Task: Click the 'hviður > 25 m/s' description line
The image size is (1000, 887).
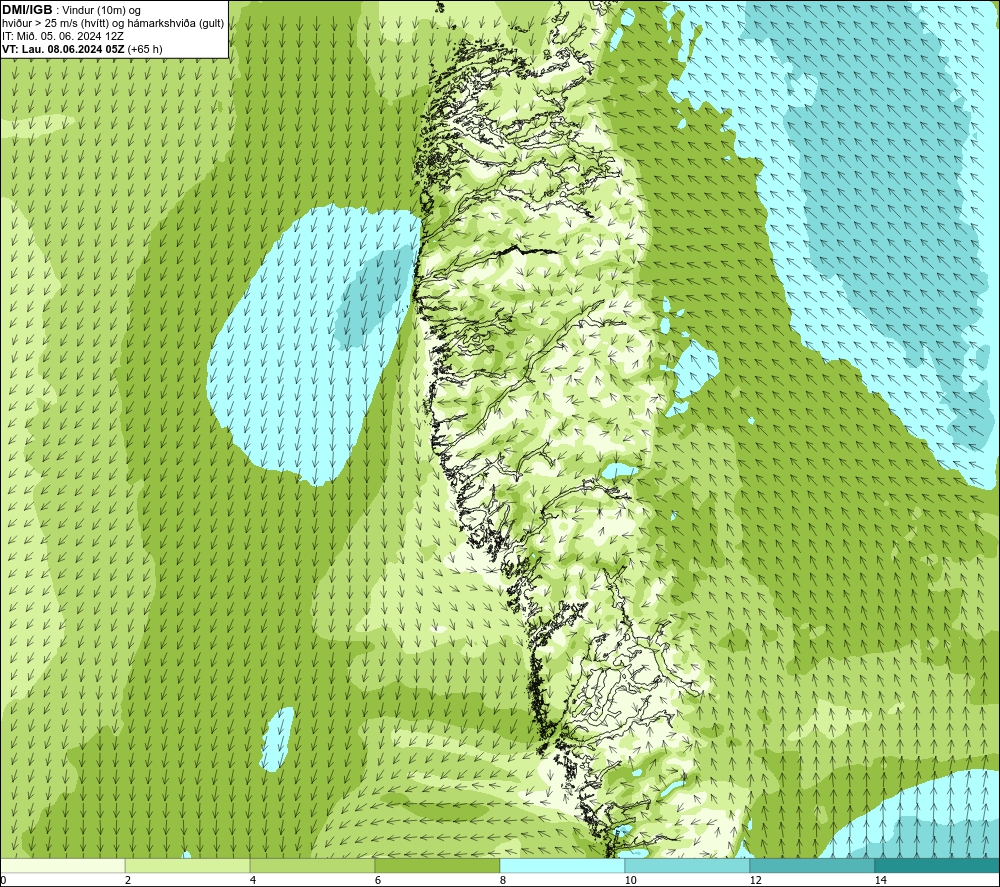Action: 113,24
